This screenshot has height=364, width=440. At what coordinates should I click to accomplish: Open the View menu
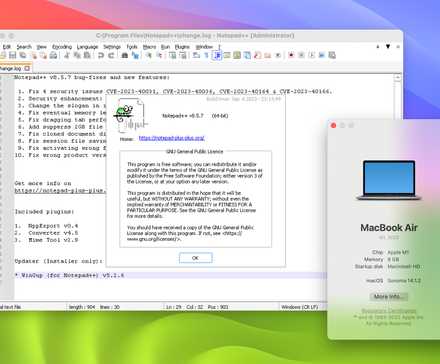click(42, 47)
